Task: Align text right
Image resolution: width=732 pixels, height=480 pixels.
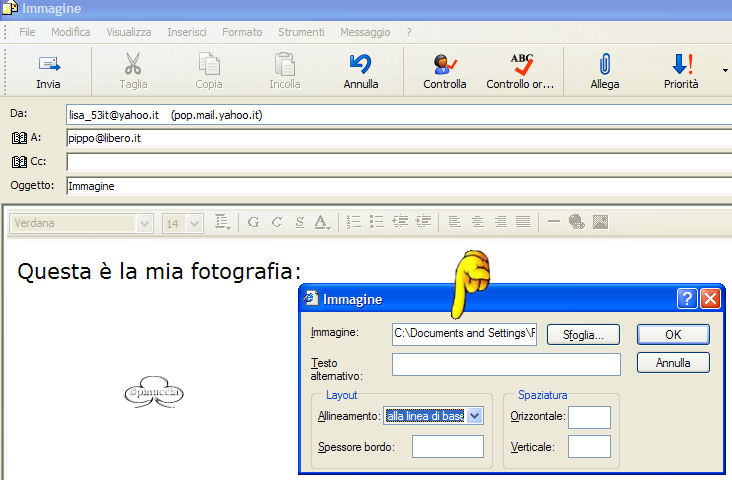Action: [x=500, y=222]
